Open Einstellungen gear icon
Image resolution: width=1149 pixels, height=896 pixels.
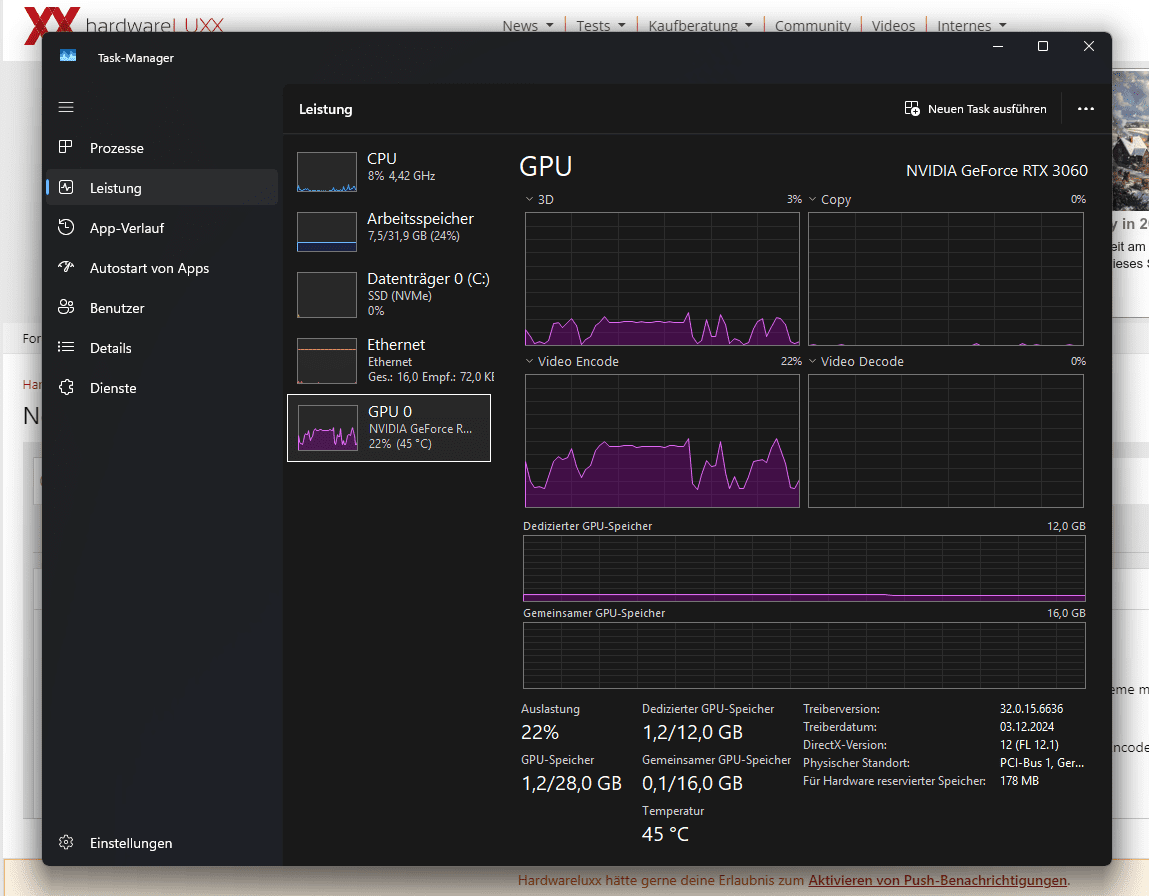pos(66,843)
